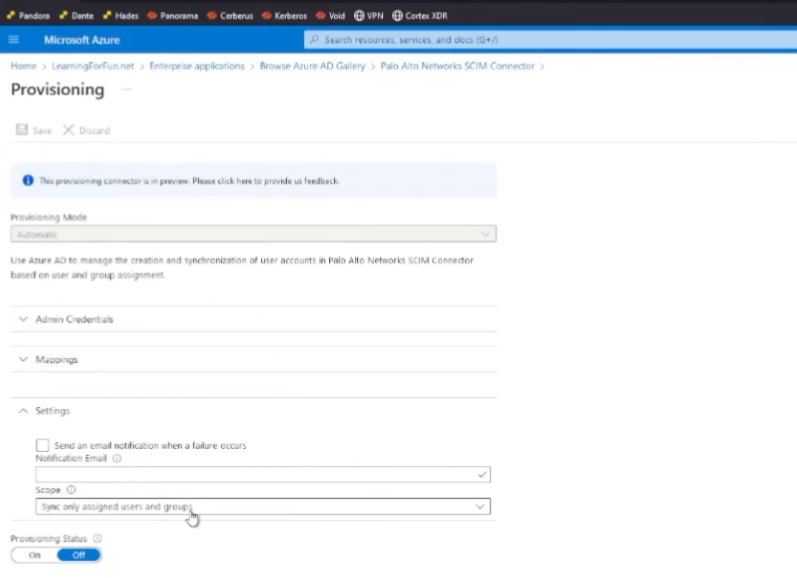Viewport: 797px width, 578px height.
Task: Click the preview feedback banner message
Action: [189, 181]
